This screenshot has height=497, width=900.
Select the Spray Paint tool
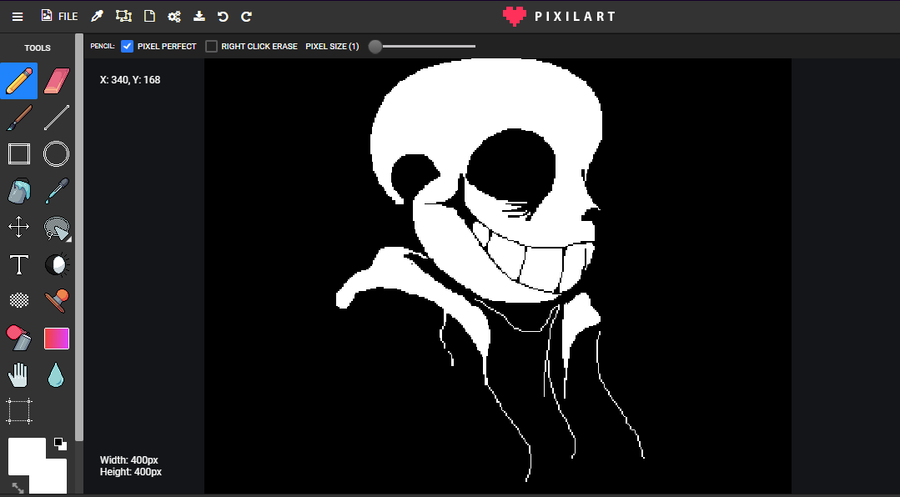tap(19, 337)
